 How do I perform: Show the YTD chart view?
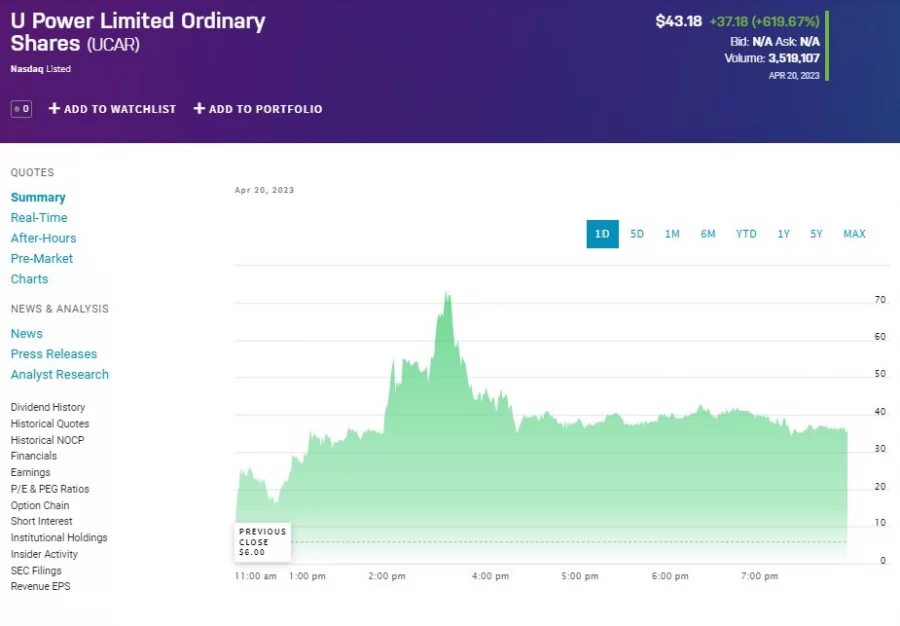pos(745,233)
